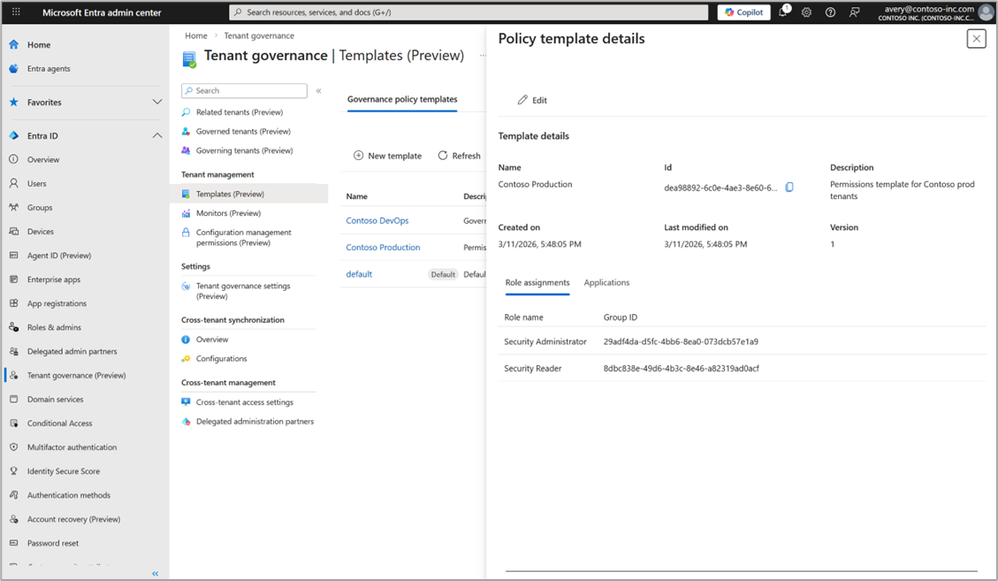The height and width of the screenshot is (581, 998).
Task: Open Overview under Entra ID
Action: pos(43,160)
